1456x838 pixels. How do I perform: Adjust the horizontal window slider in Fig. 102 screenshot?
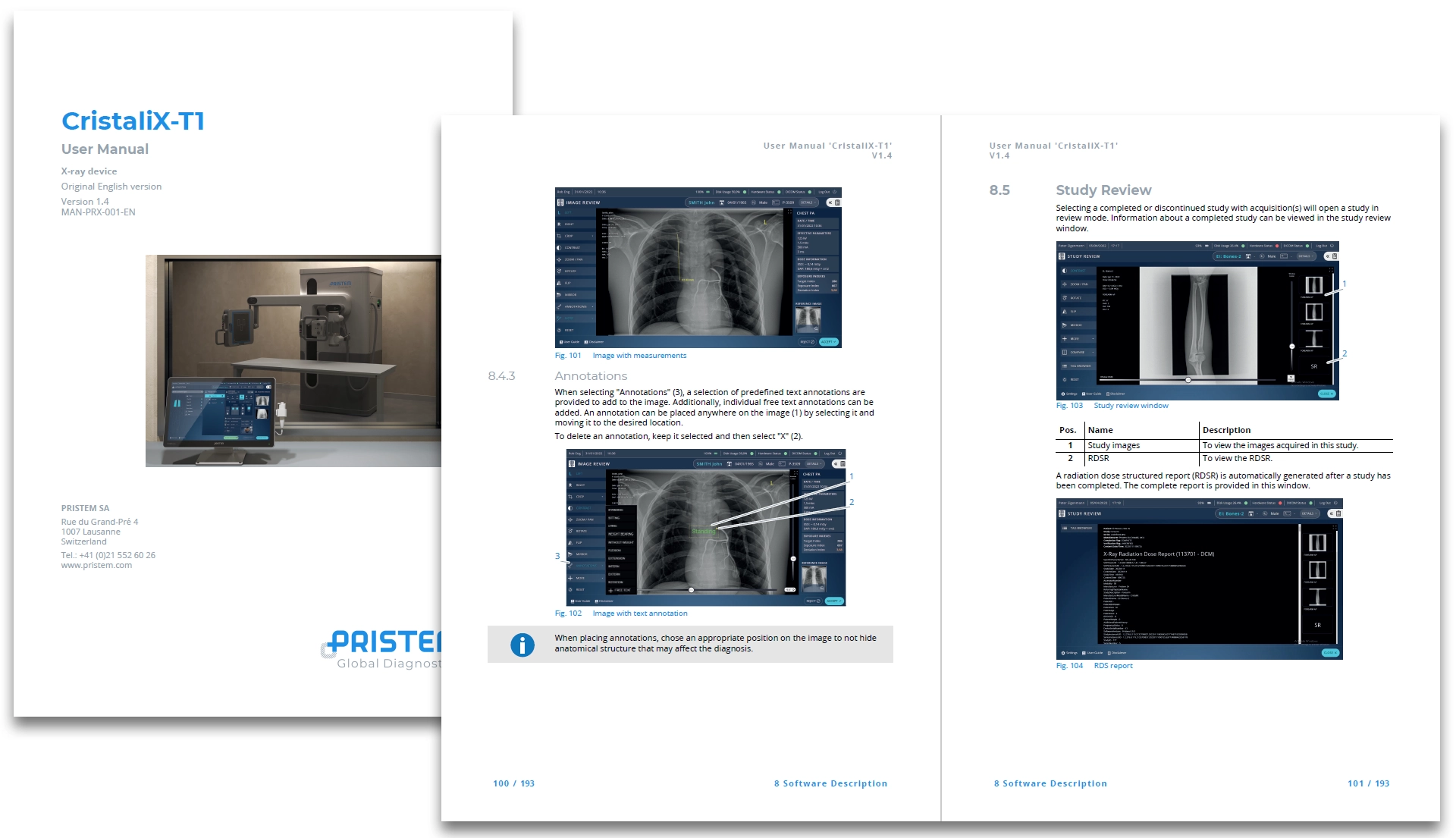692,589
